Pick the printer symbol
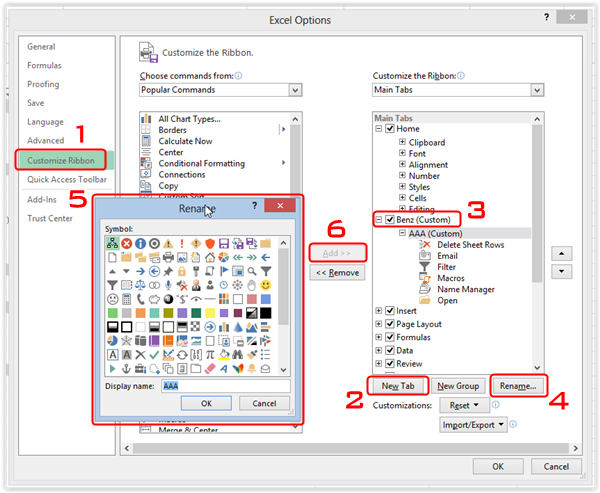Screen dimensions: 600x493 pos(168,258)
